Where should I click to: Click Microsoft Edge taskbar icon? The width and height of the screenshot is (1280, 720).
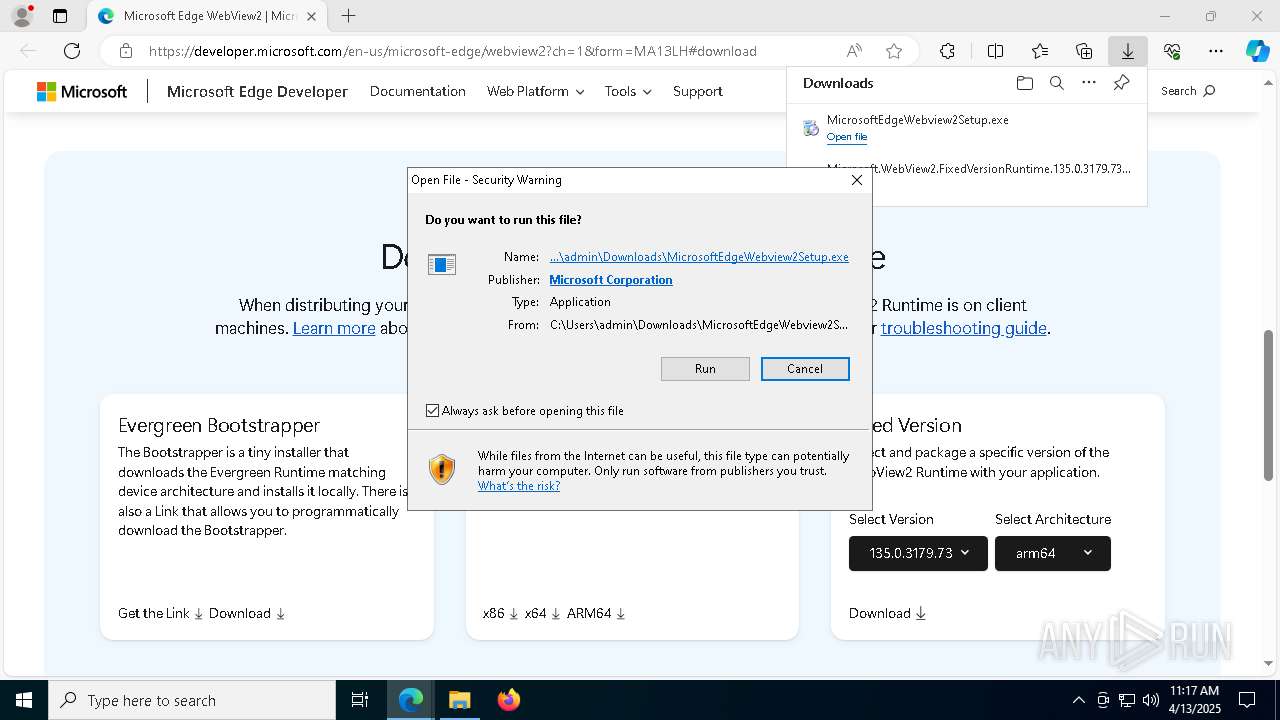click(x=411, y=700)
